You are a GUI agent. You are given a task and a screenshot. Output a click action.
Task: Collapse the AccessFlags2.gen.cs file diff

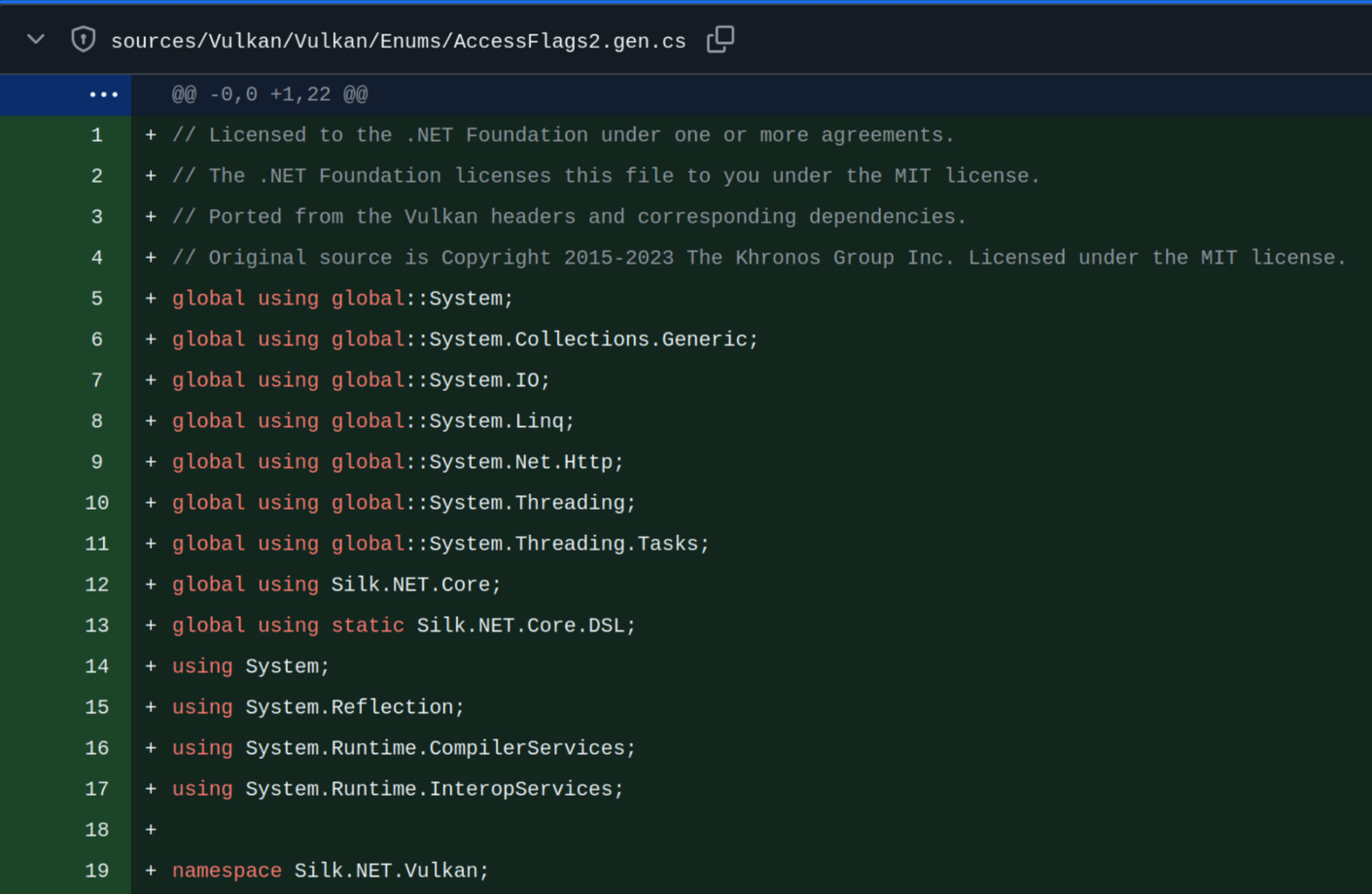coord(36,40)
